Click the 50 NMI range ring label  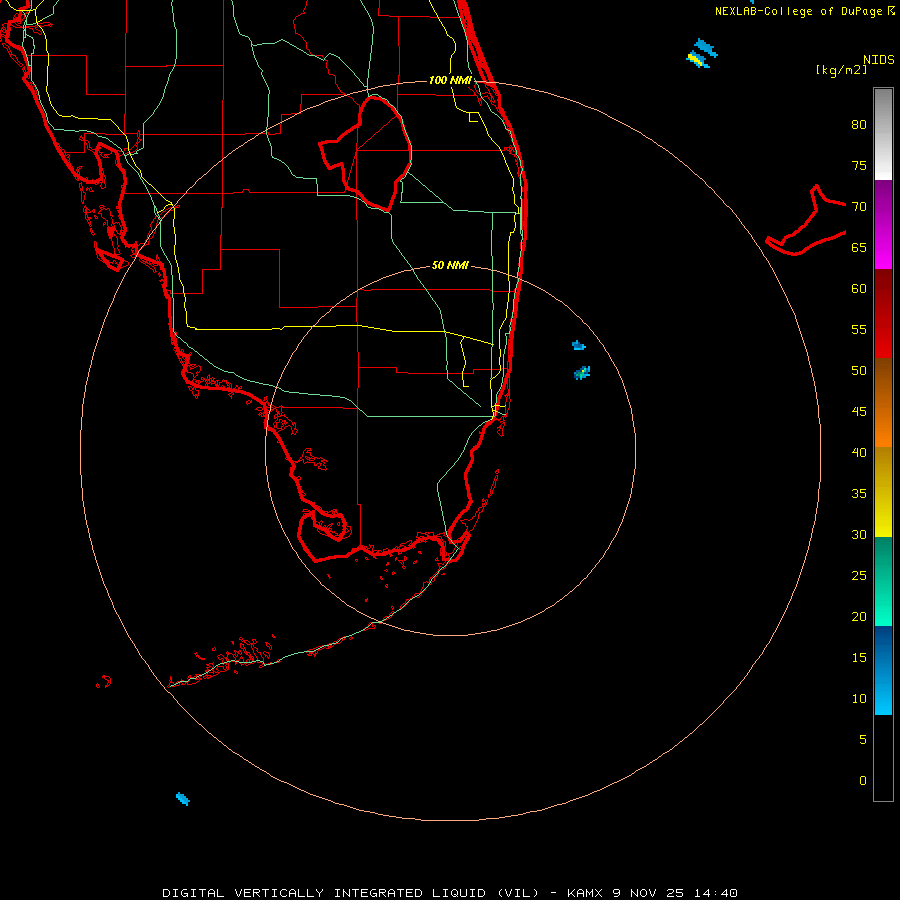(x=450, y=265)
